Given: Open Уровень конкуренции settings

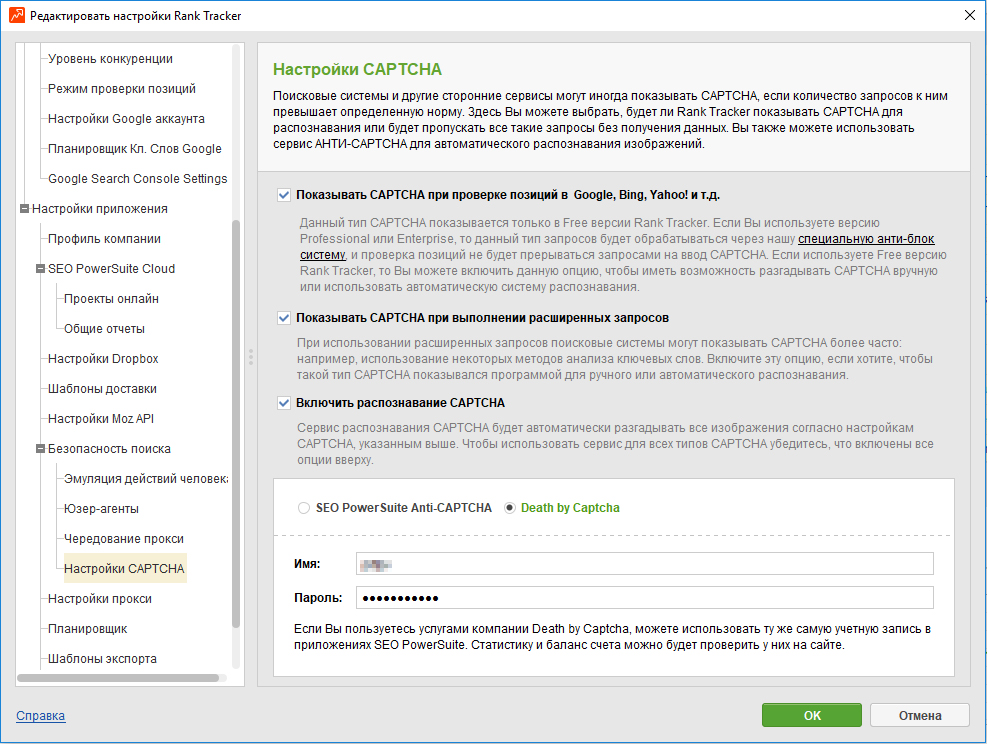Looking at the screenshot, I should (110, 59).
